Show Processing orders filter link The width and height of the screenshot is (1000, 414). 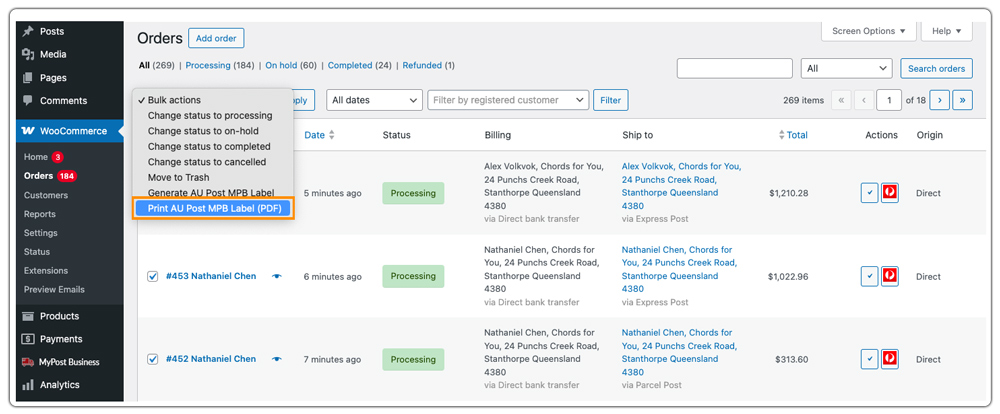(208, 65)
